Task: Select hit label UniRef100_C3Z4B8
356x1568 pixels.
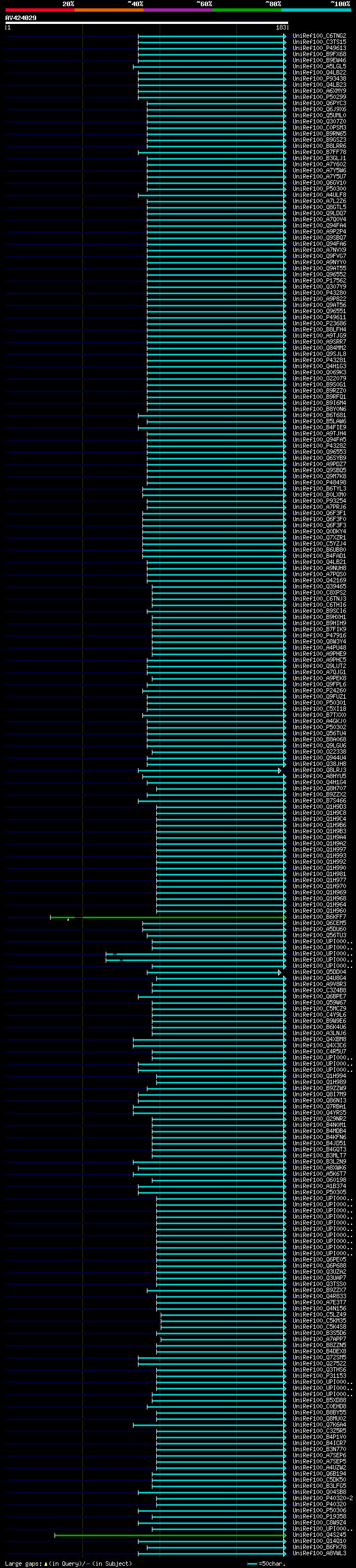Action: pyautogui.click(x=319, y=990)
